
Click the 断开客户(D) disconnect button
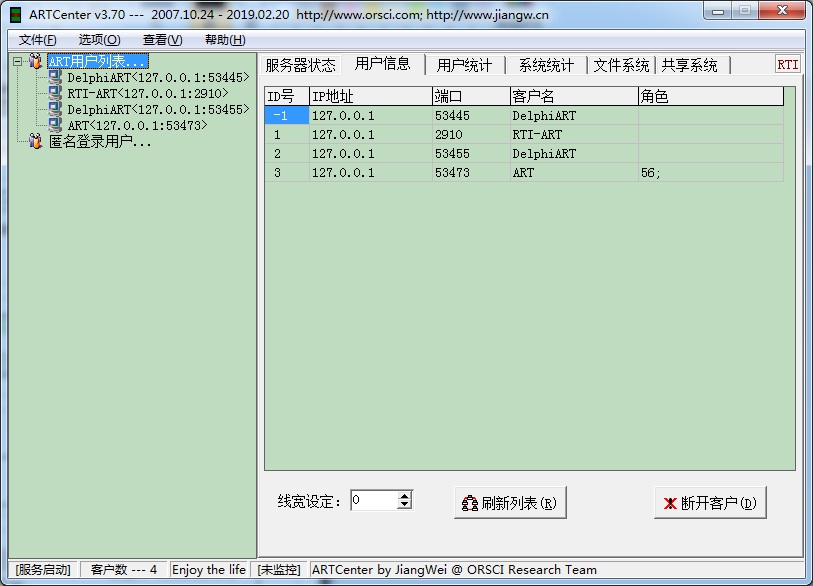coord(710,503)
